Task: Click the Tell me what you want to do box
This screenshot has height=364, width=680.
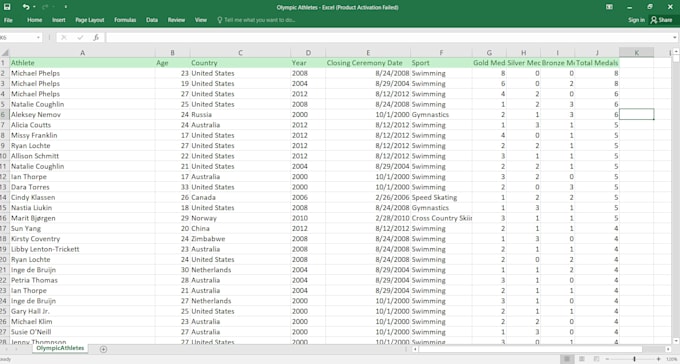Action: tap(256, 20)
